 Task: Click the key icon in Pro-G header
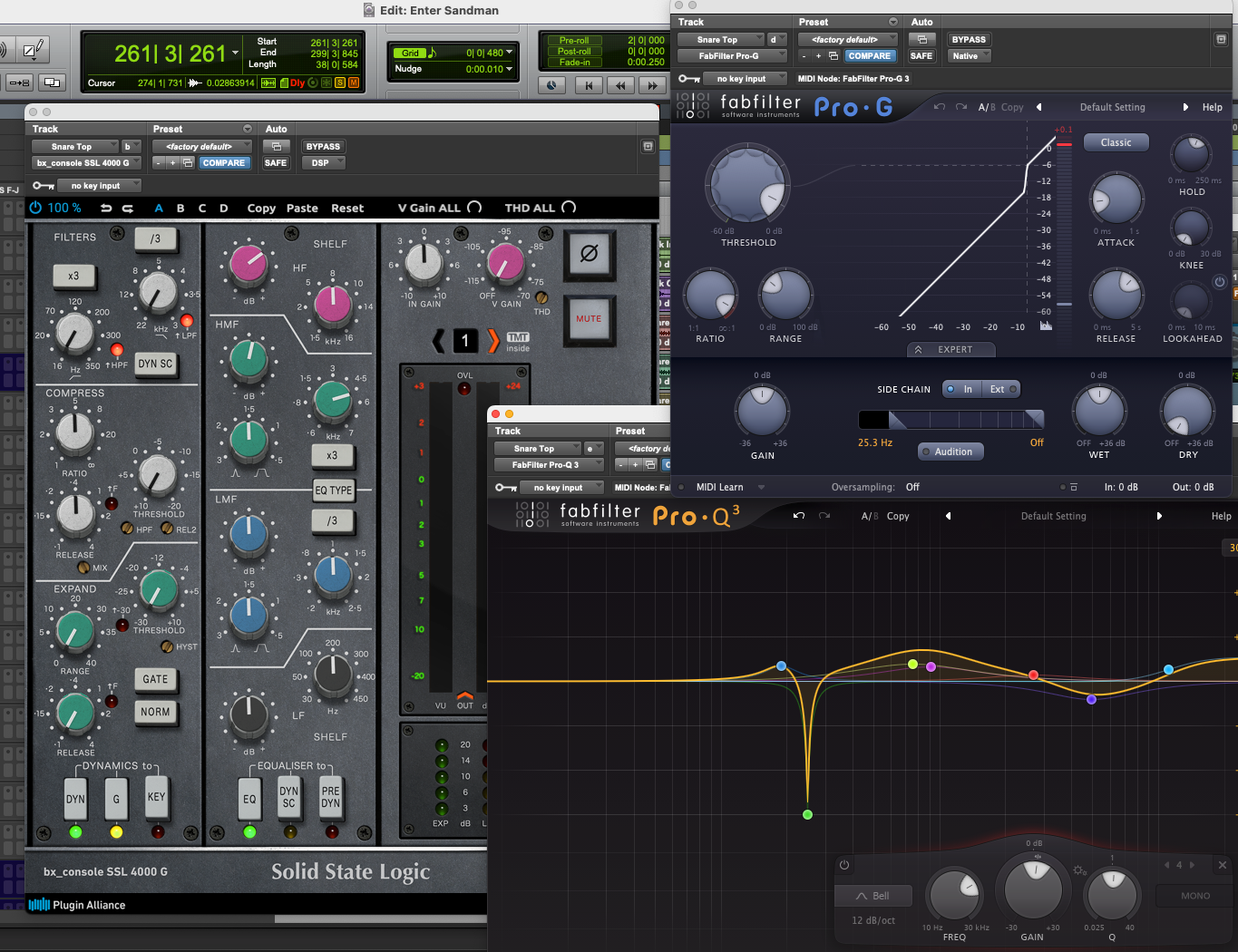pyautogui.click(x=688, y=79)
